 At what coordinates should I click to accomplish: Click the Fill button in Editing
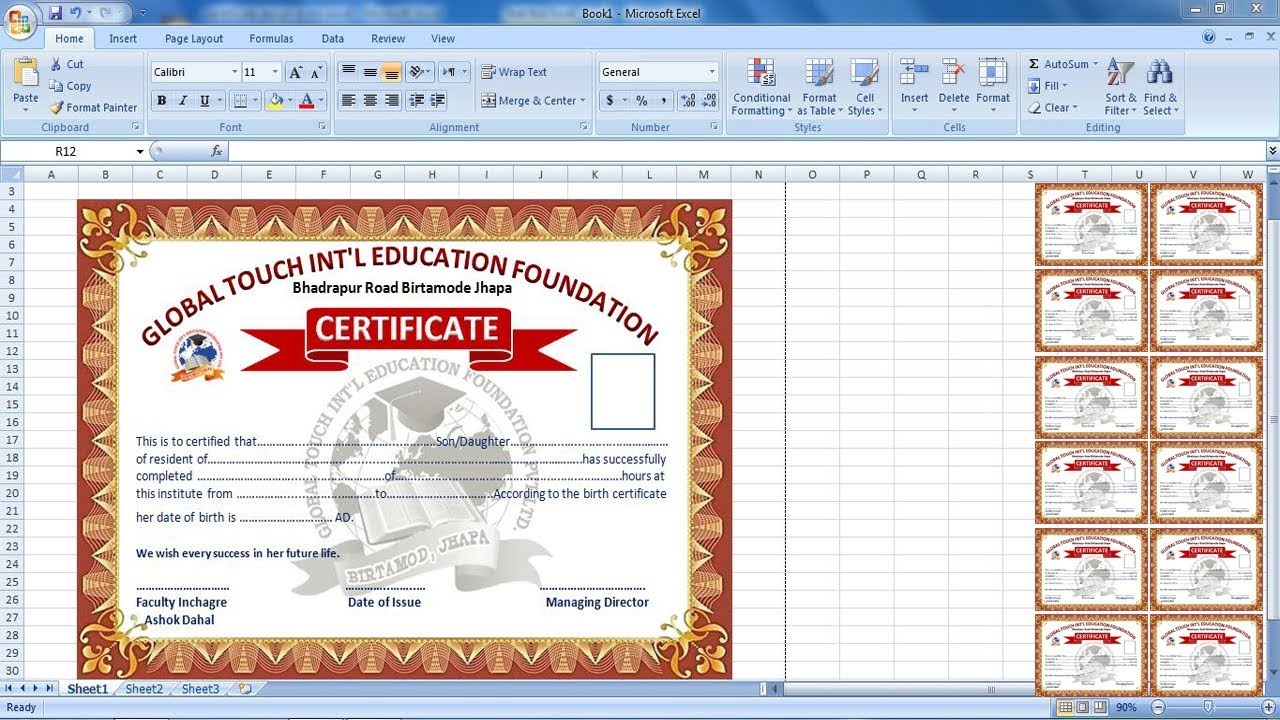click(x=1049, y=86)
